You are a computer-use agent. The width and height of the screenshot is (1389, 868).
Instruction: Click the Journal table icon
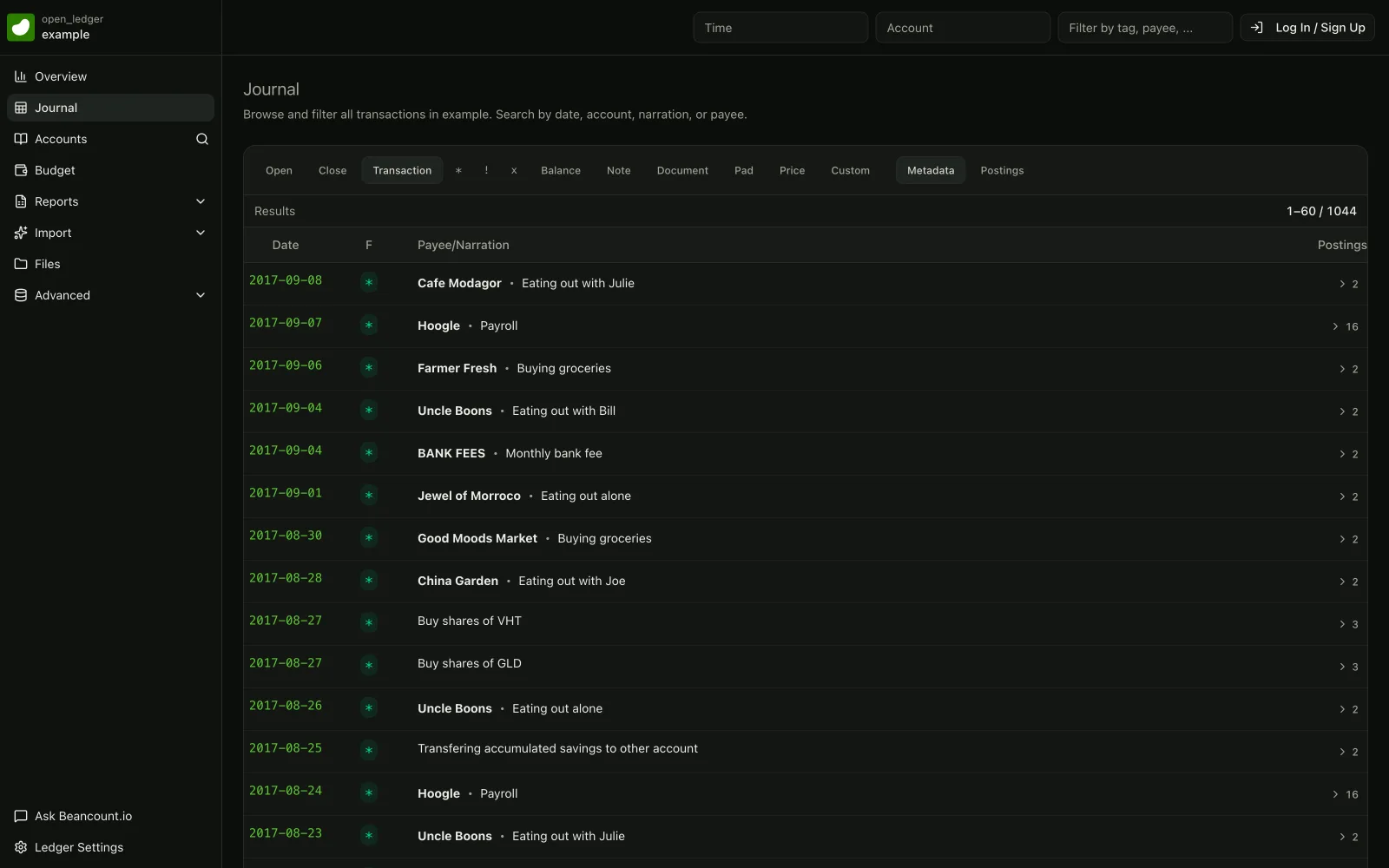tap(21, 108)
